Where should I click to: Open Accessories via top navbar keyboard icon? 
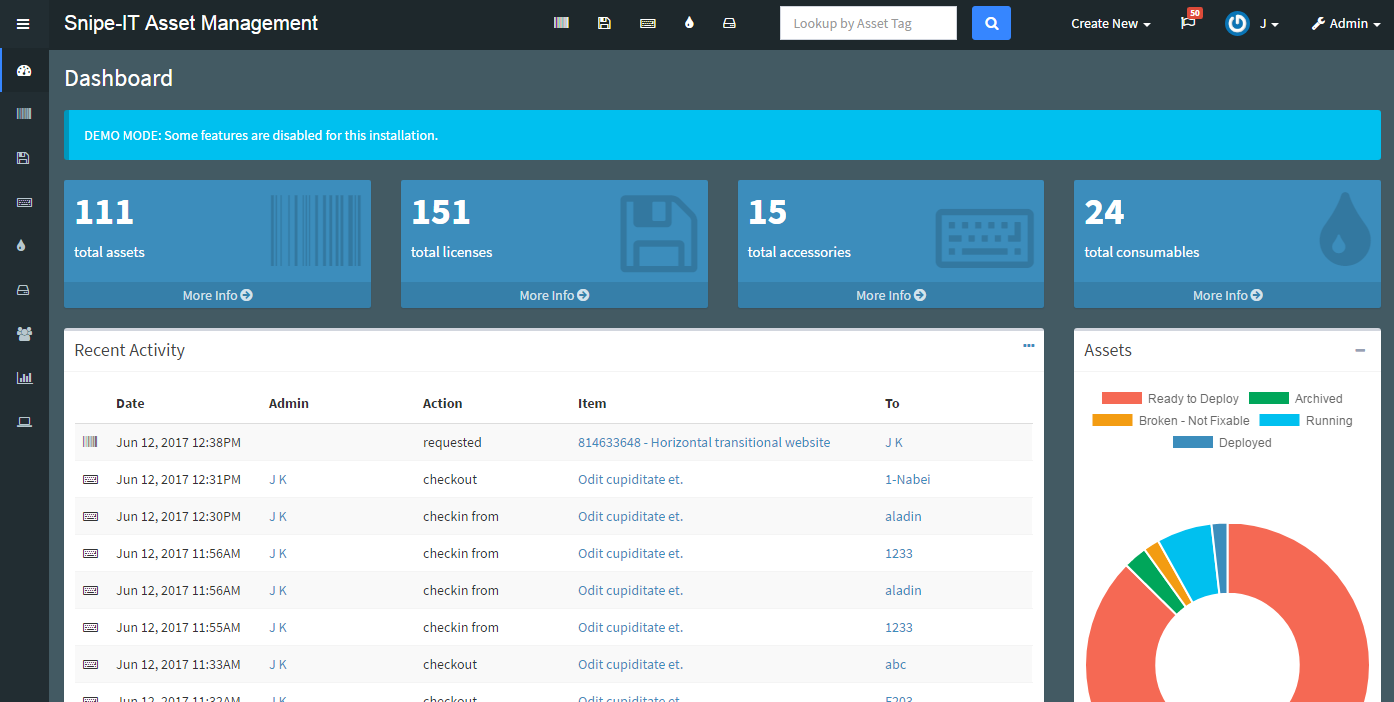(x=648, y=23)
